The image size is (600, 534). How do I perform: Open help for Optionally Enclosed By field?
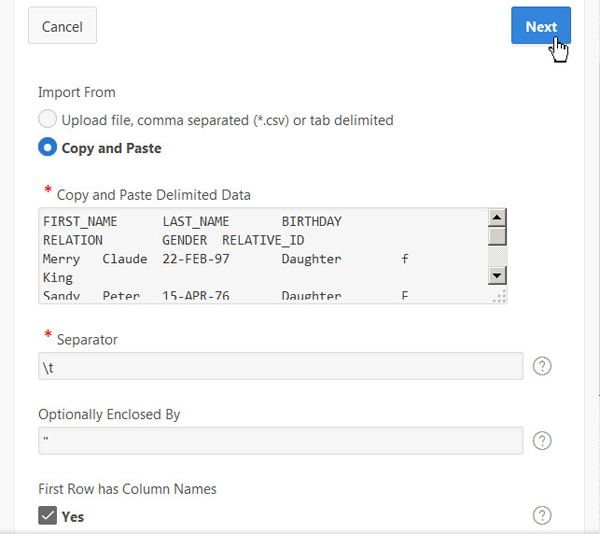pos(542,441)
